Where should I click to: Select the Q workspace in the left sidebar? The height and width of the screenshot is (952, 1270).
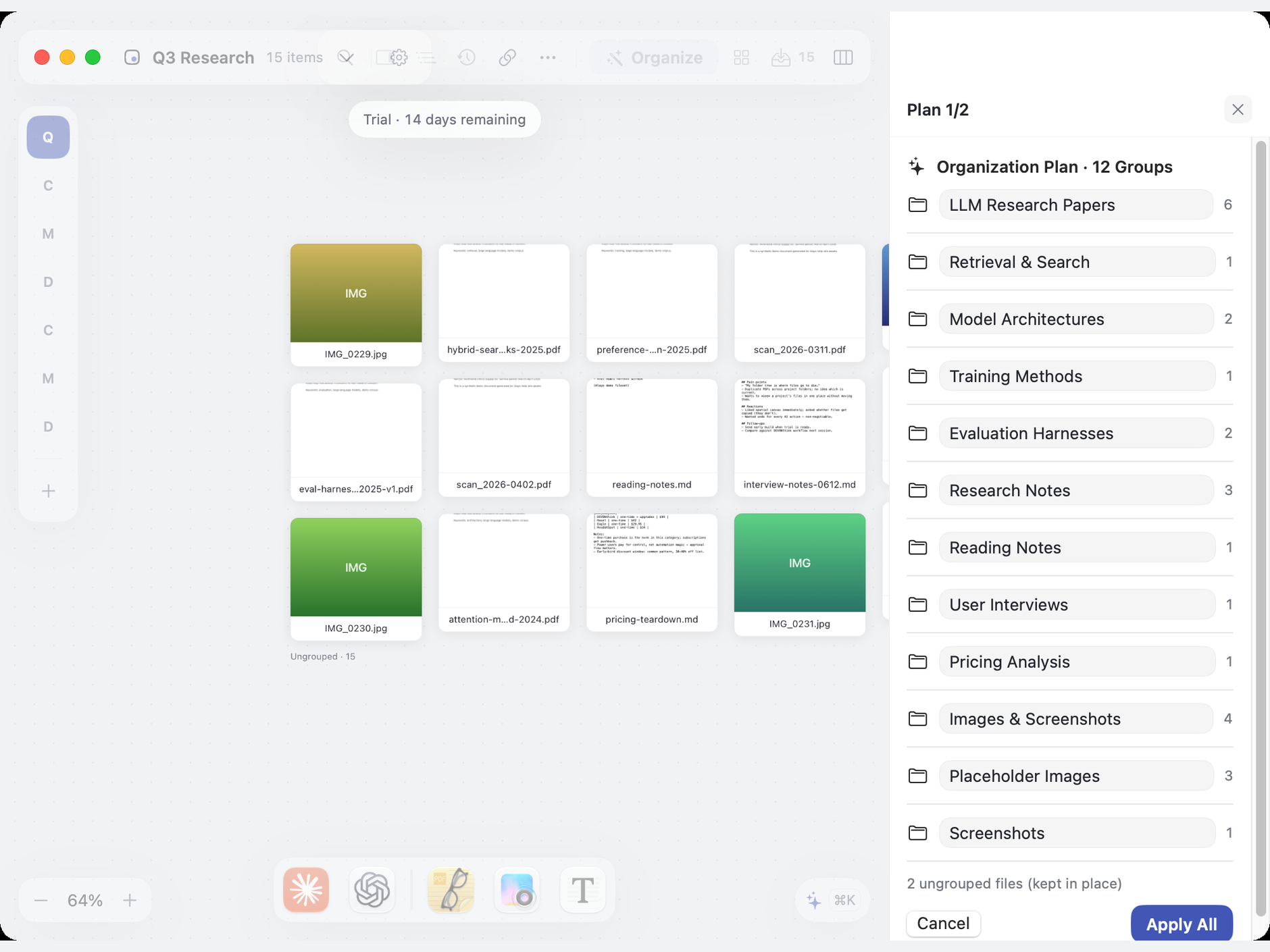(48, 137)
